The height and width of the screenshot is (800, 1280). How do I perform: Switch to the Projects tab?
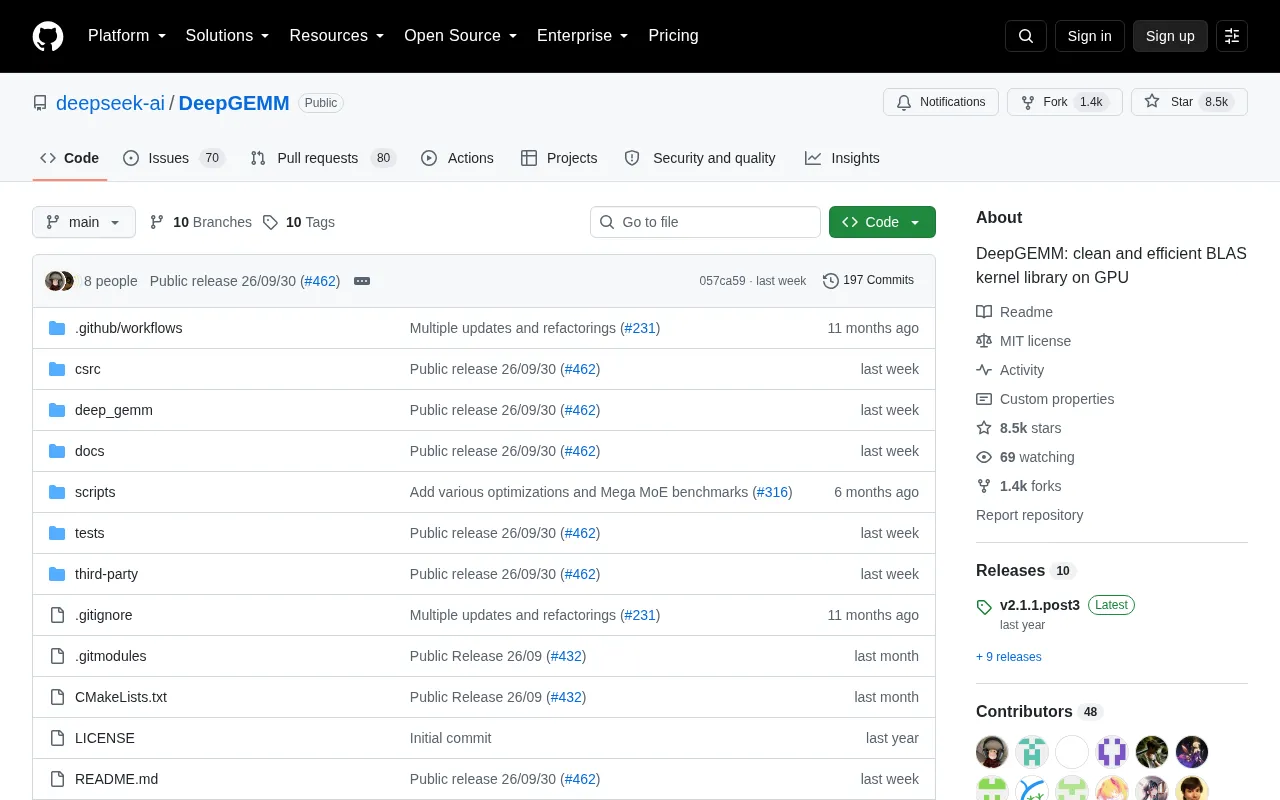tap(559, 158)
